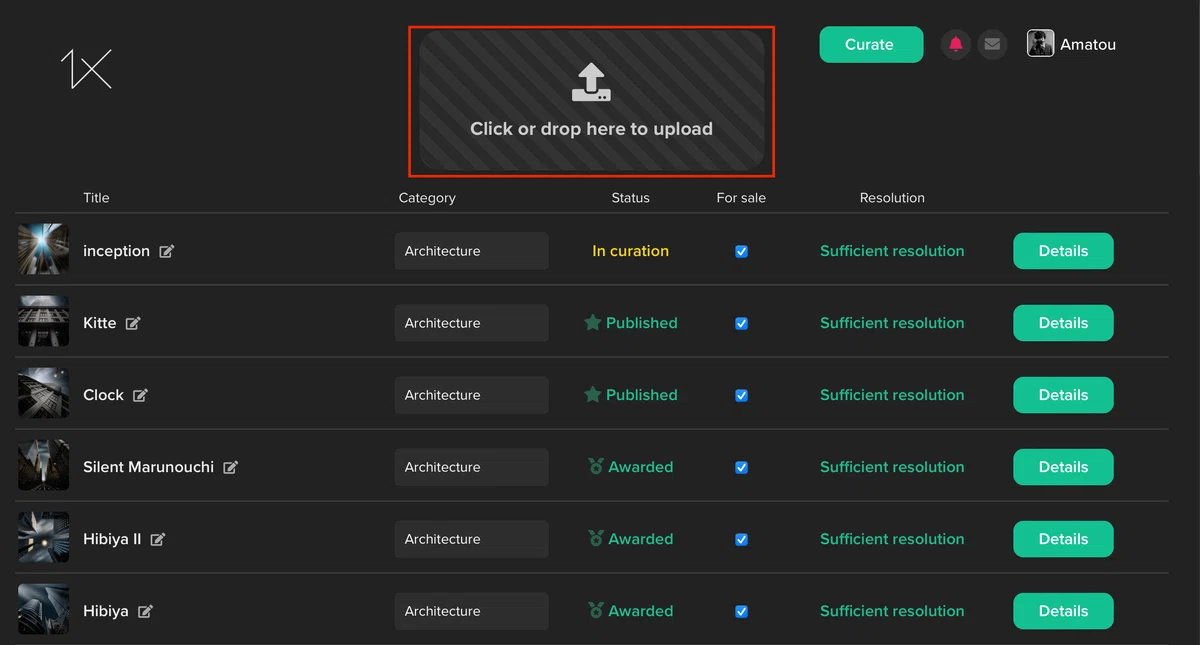Select the Silent Marunouchi thumbnail
1200x645 pixels.
click(x=44, y=466)
